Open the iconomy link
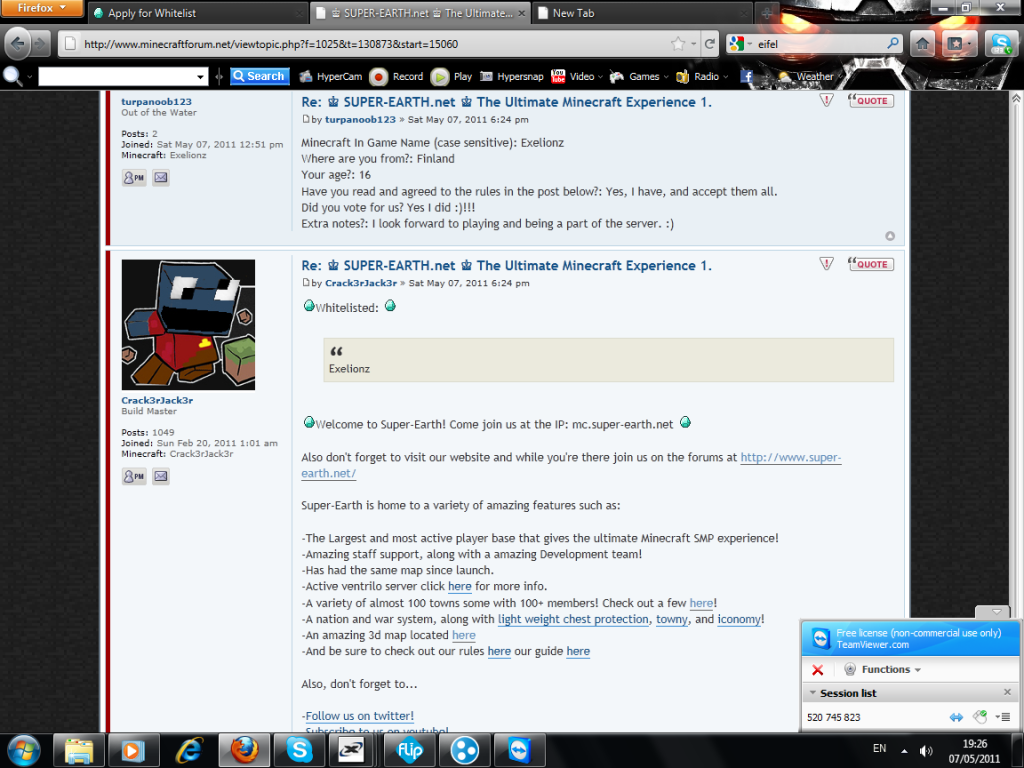 coord(739,619)
